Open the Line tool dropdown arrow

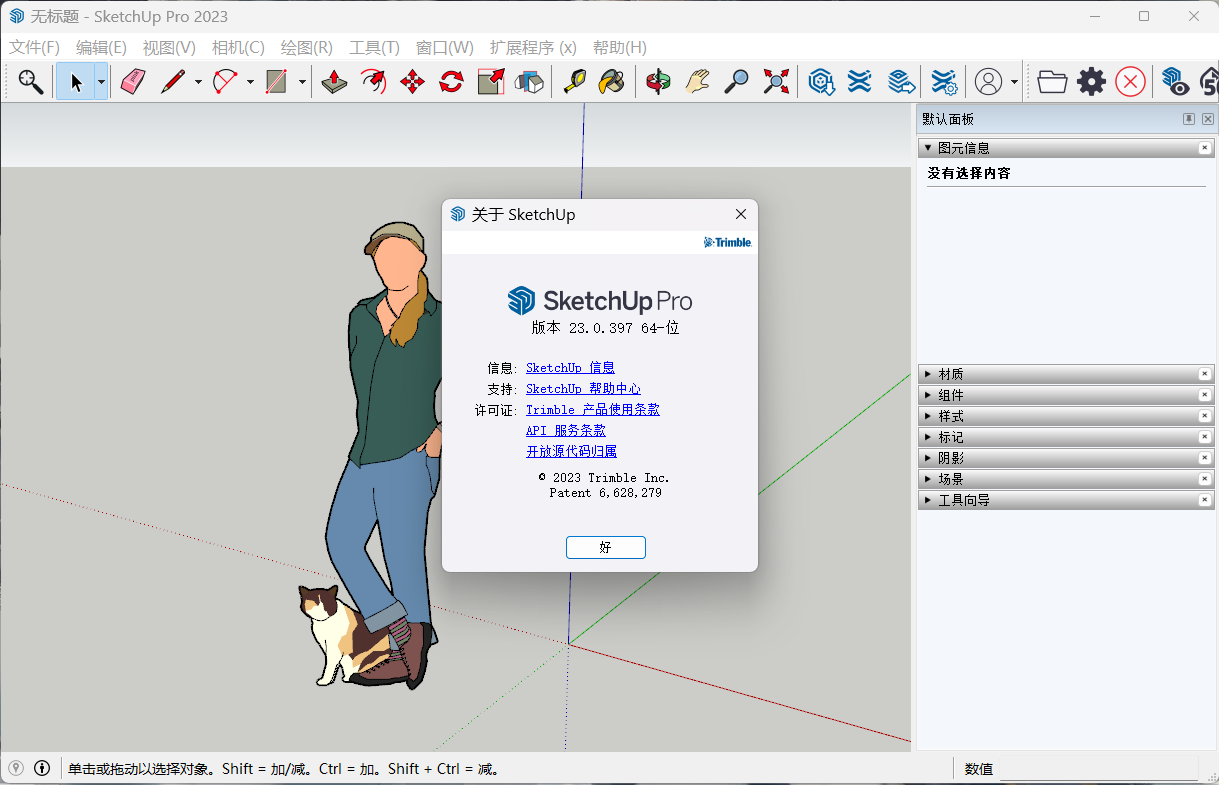pyautogui.click(x=198, y=81)
